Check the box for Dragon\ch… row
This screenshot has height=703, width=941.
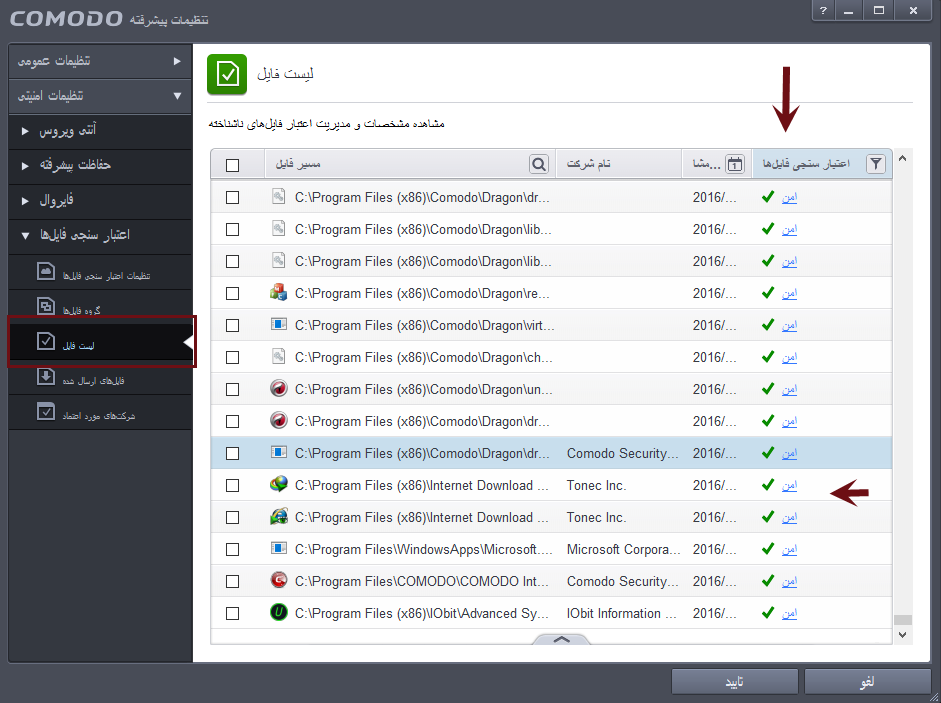232,358
